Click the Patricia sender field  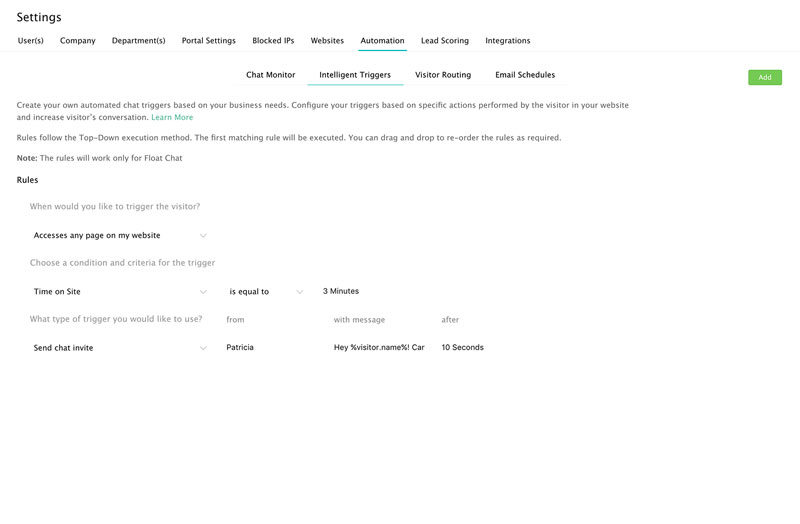pyautogui.click(x=240, y=347)
